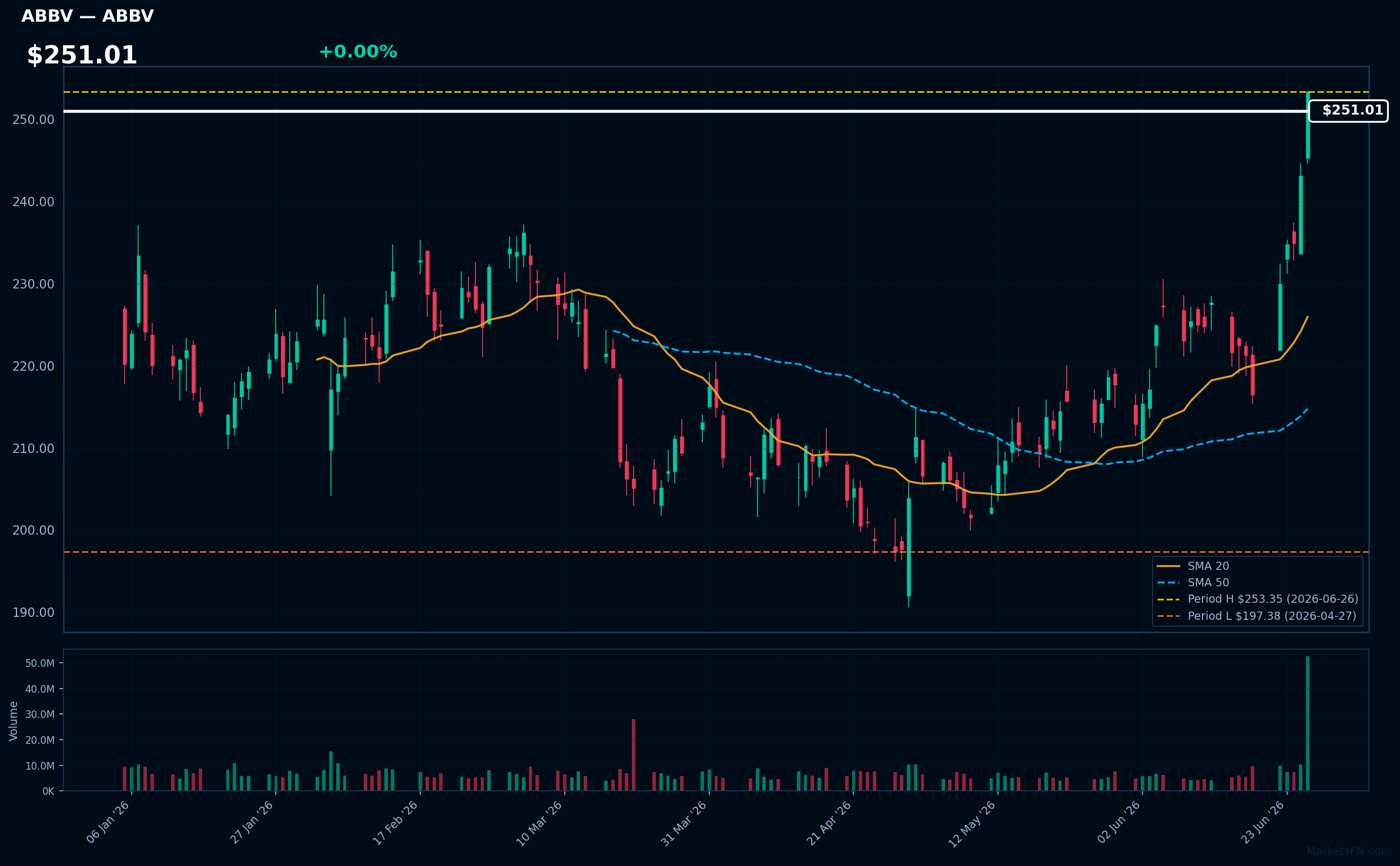The image size is (1400, 866).
Task: Click the tall red volume spike in mid-March
Action: click(x=634, y=755)
